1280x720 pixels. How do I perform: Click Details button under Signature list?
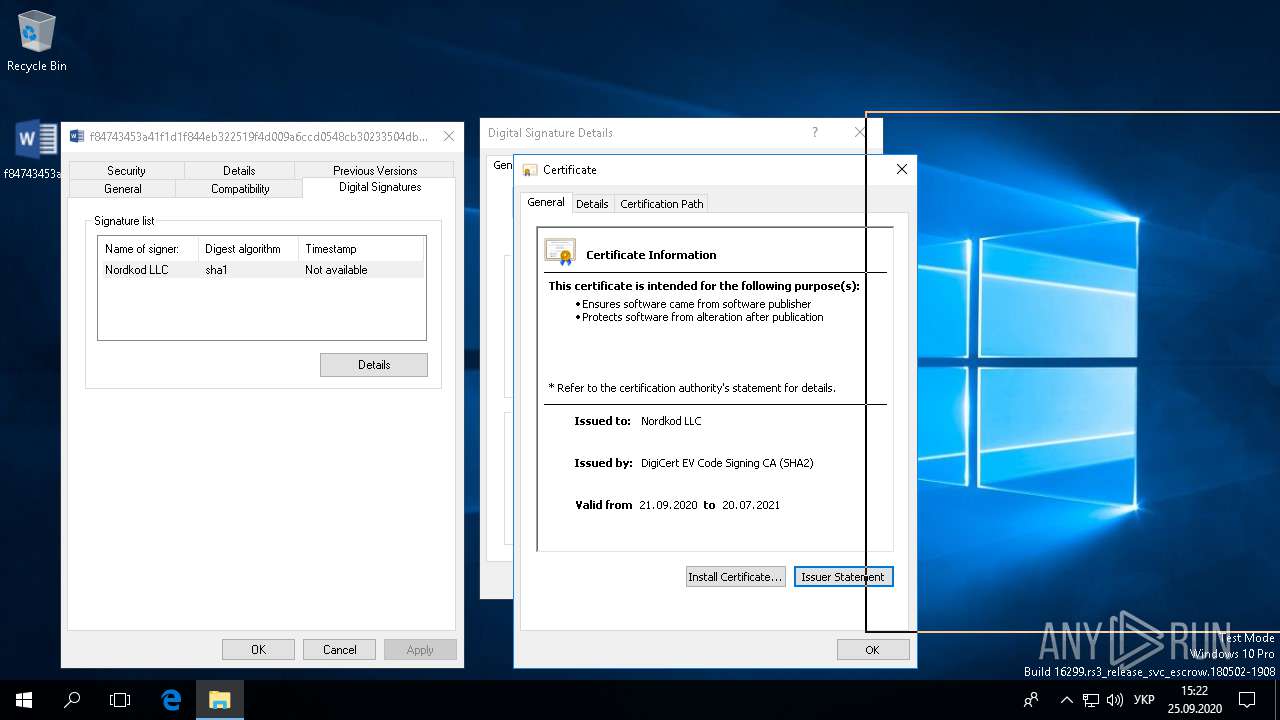(x=374, y=365)
